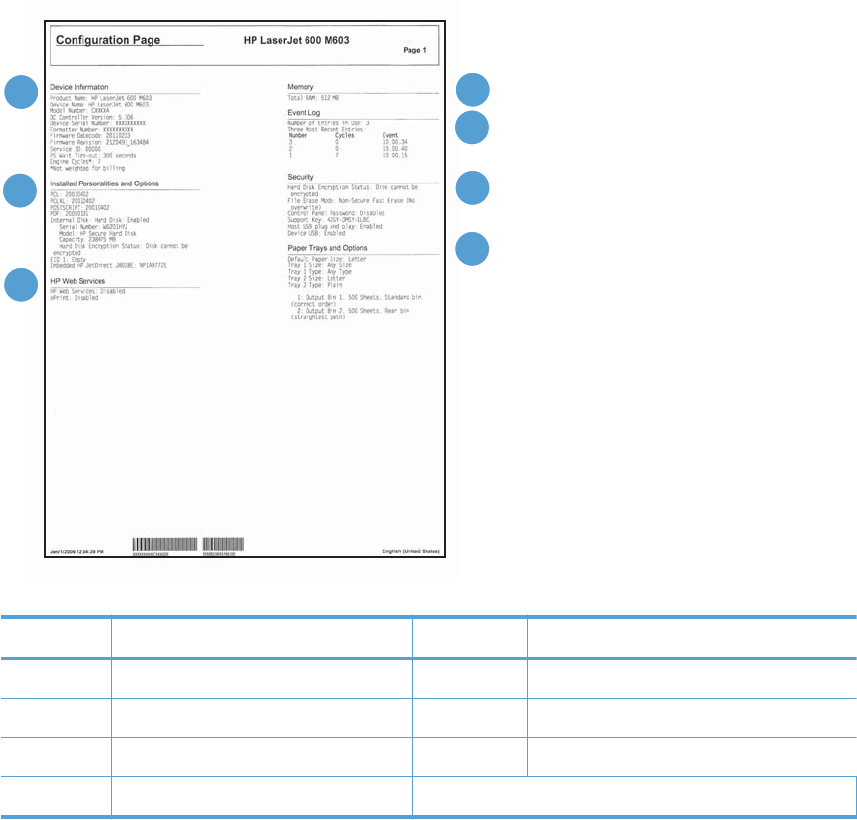Click the "Page 1" label
This screenshot has height=820, width=857.
[415, 50]
